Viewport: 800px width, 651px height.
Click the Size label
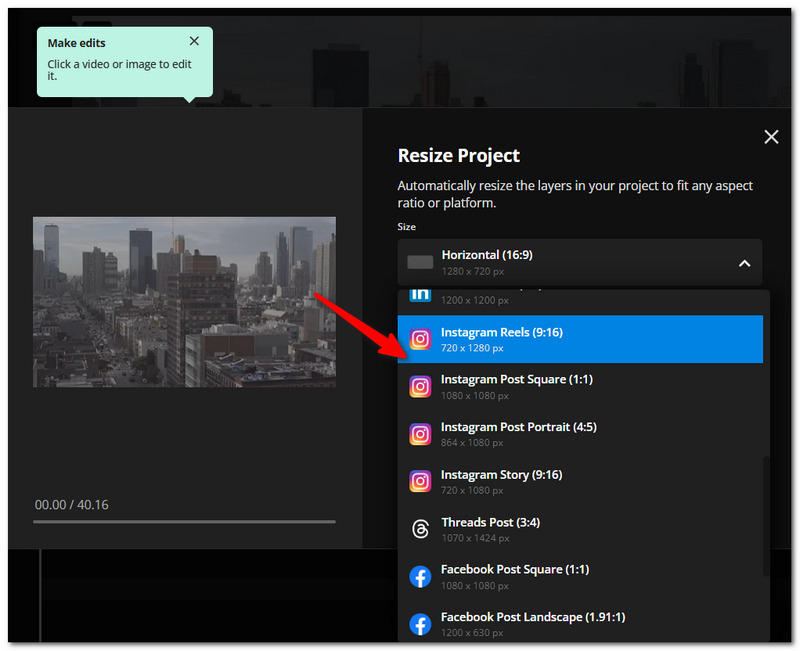(x=406, y=227)
